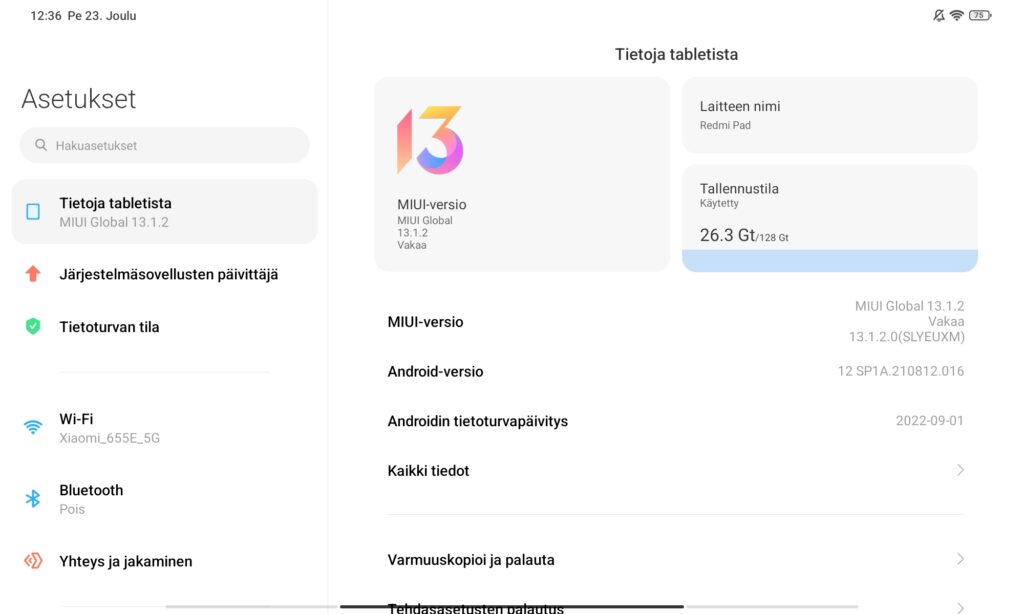The width and height of the screenshot is (1024, 614).
Task: Tap the colorful MIUI 13 logo
Action: coord(430,140)
